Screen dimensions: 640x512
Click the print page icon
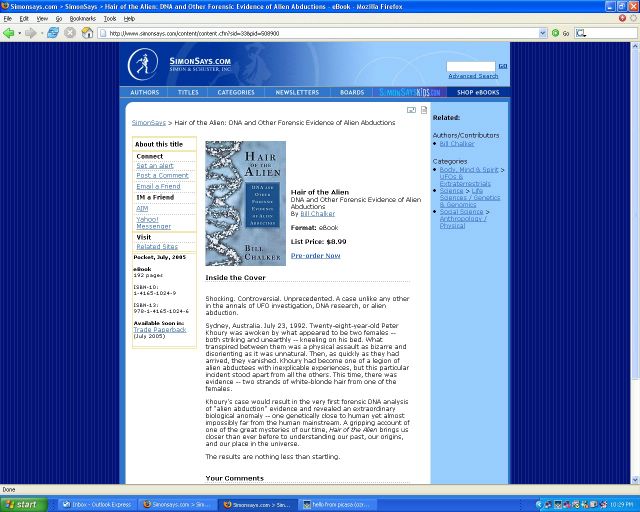coord(424,110)
